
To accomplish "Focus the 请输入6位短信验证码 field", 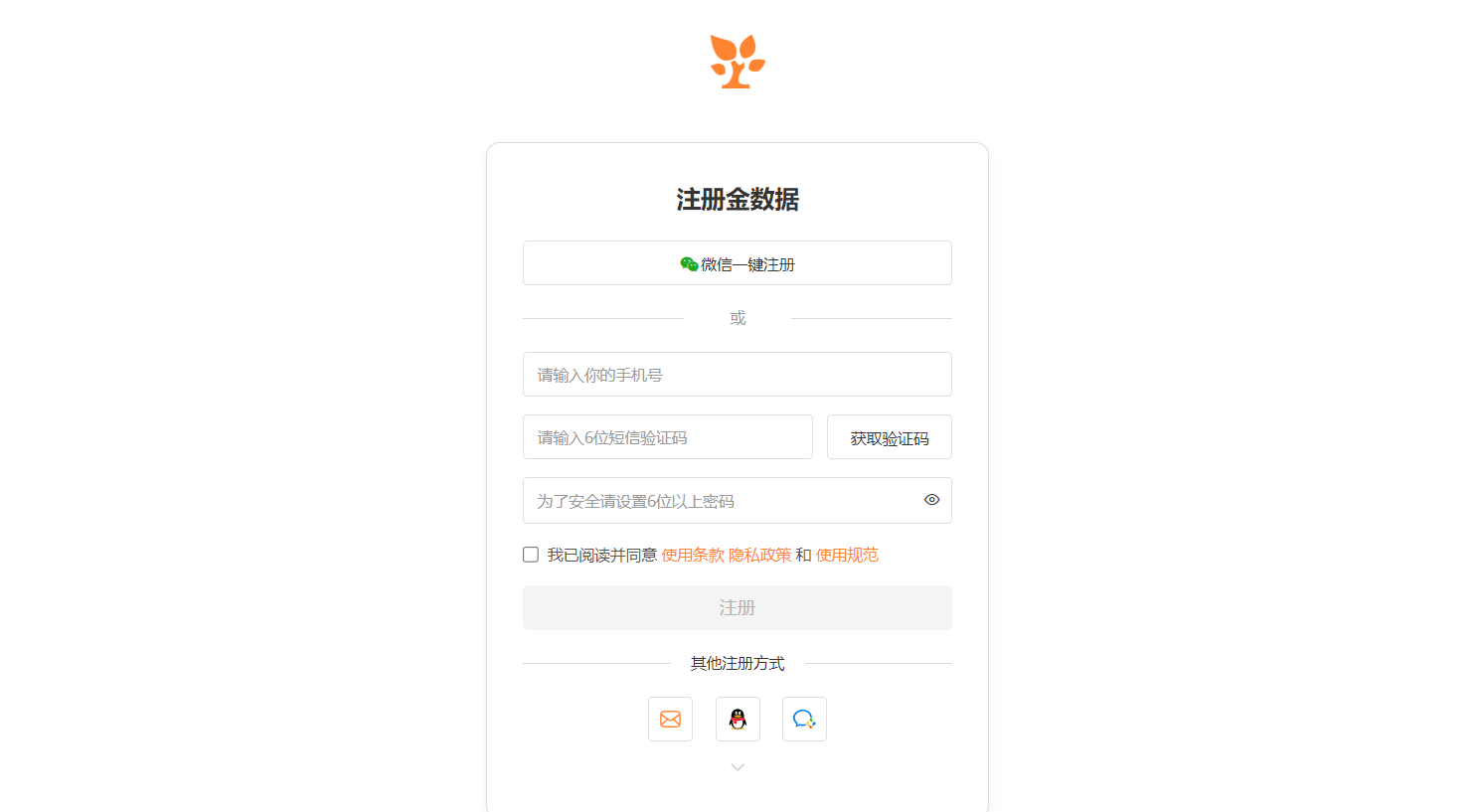I will pyautogui.click(x=668, y=437).
